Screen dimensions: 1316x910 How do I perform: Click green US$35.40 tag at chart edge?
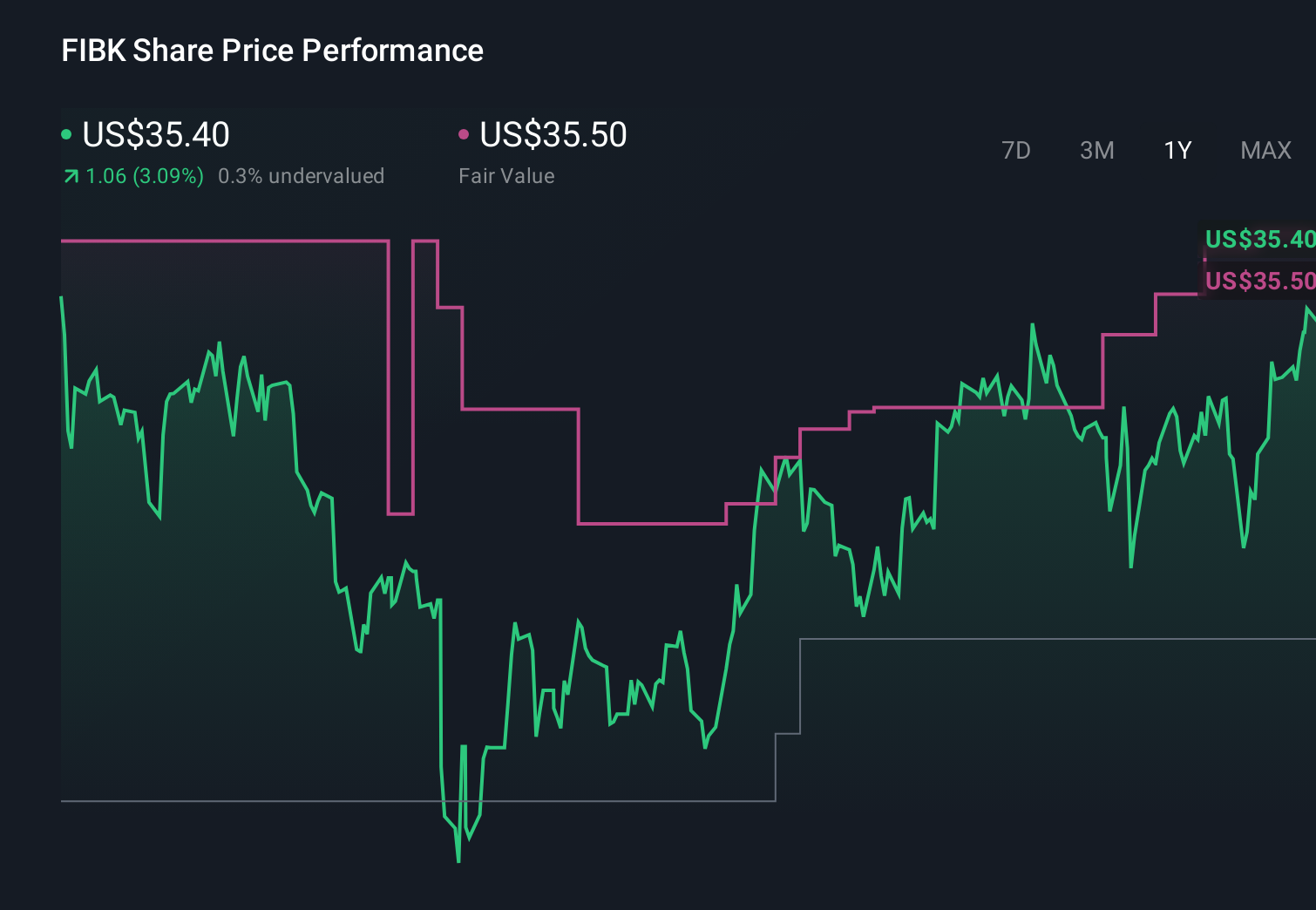(x=1259, y=239)
